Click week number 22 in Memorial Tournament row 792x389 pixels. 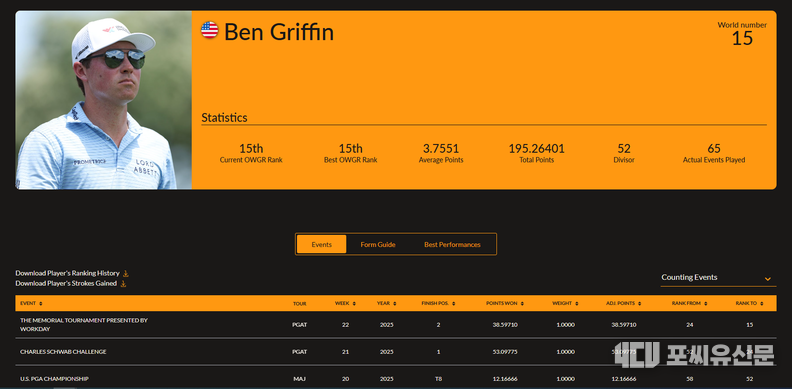[345, 325]
